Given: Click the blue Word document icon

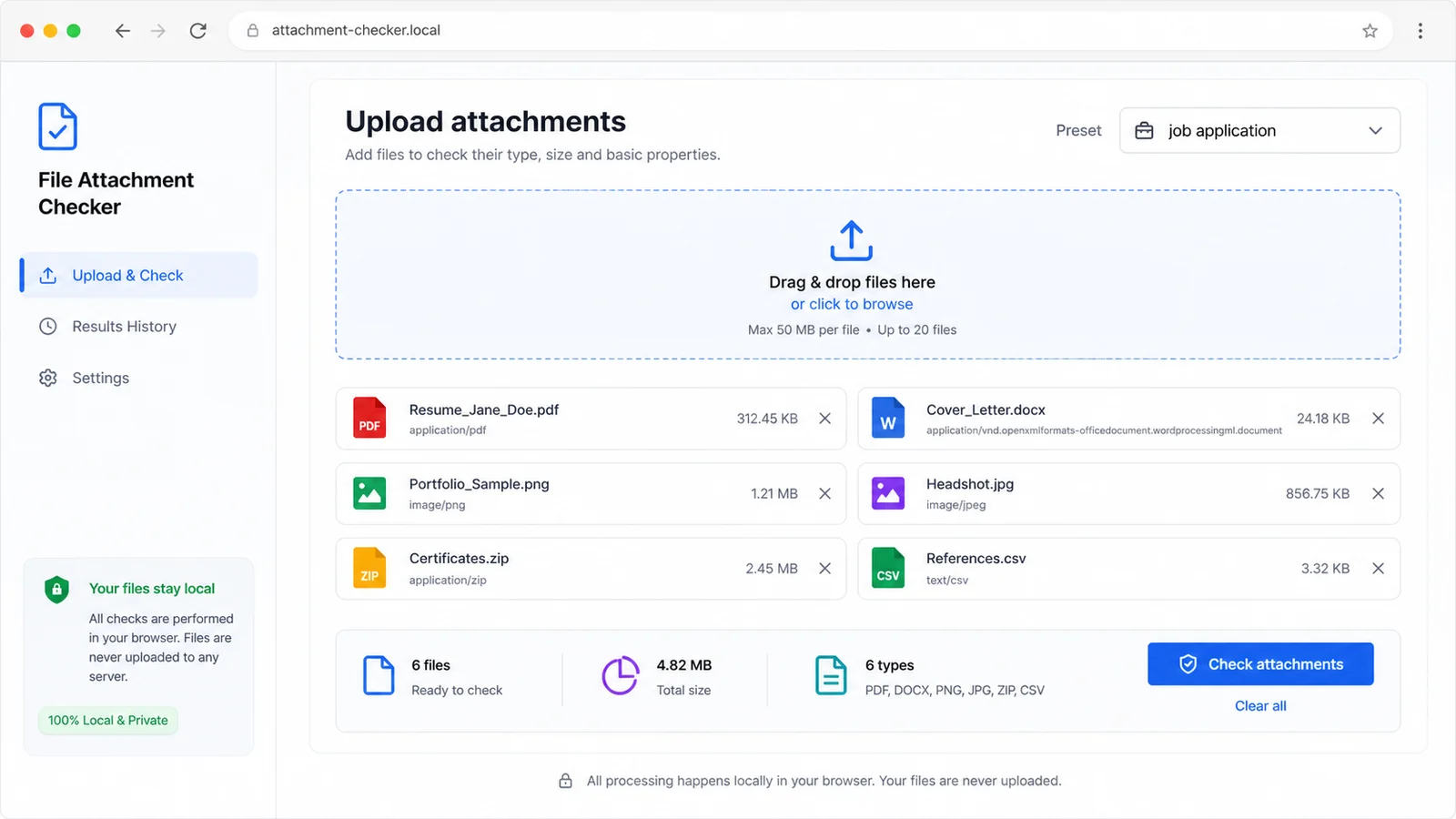Looking at the screenshot, I should pyautogui.click(x=887, y=419).
